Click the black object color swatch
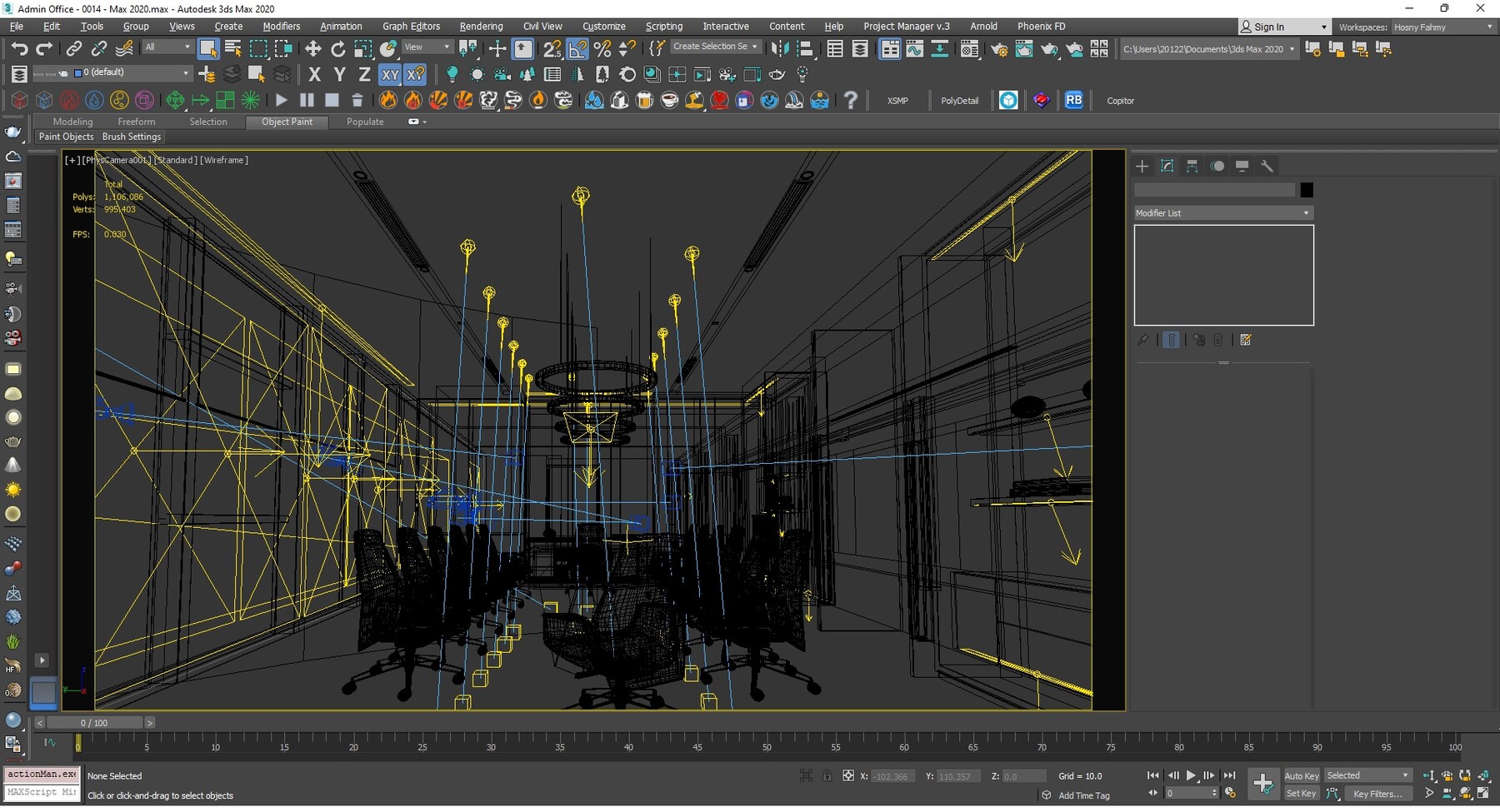1500x812 pixels. [x=1306, y=191]
